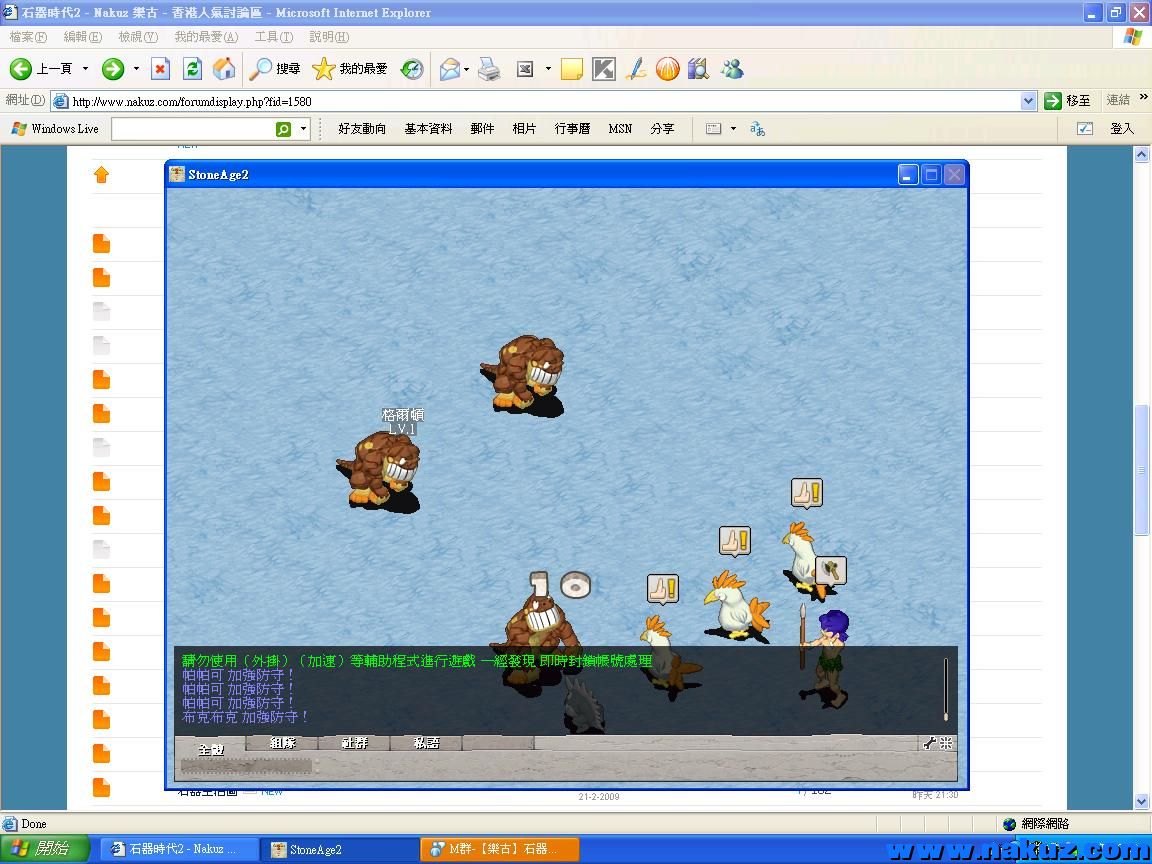Image resolution: width=1152 pixels, height=864 pixels.
Task: Click the wrench chat settings icon in StoneAge2
Action: pyautogui.click(x=929, y=744)
